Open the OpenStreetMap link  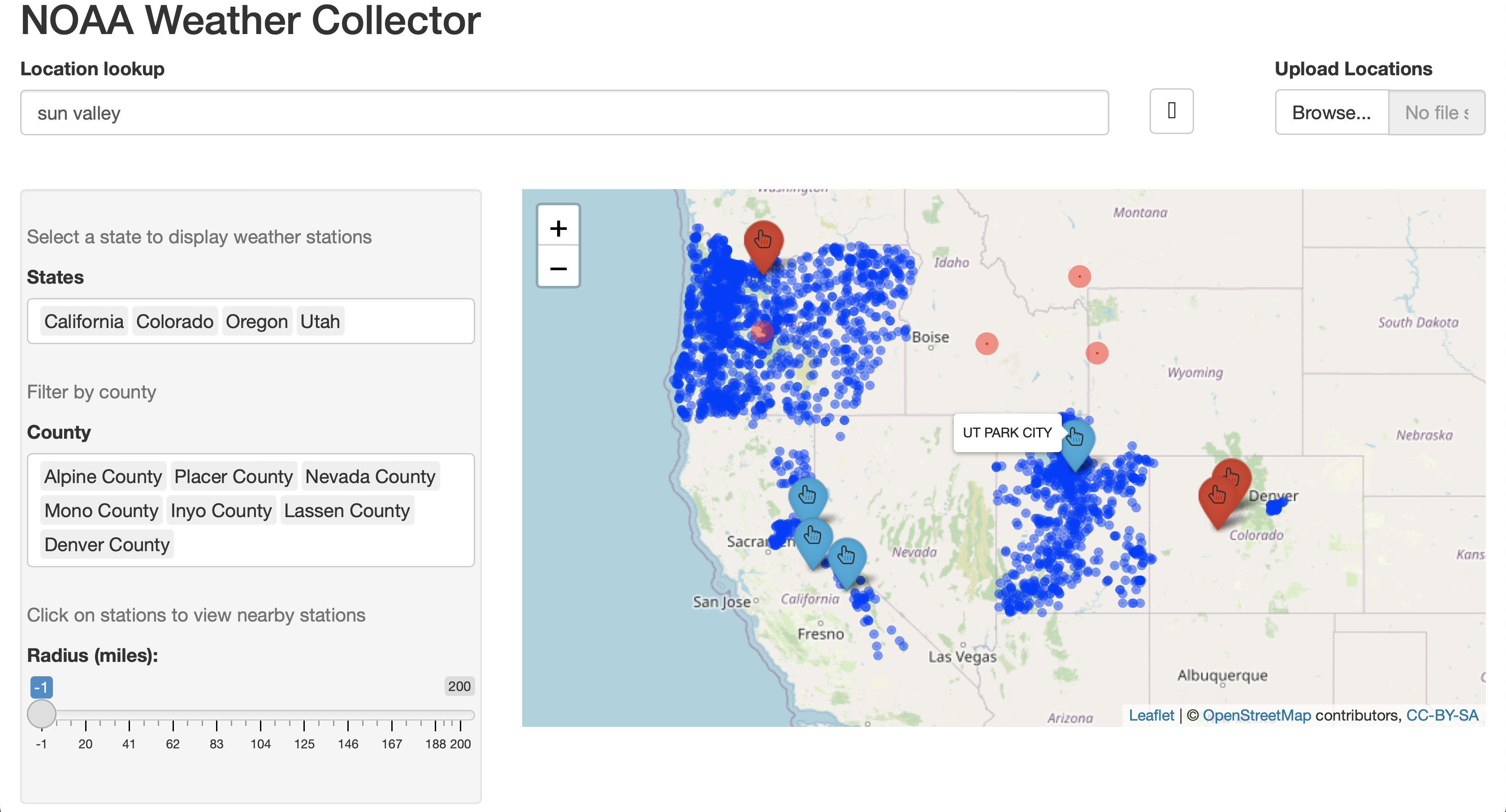pyautogui.click(x=1256, y=715)
